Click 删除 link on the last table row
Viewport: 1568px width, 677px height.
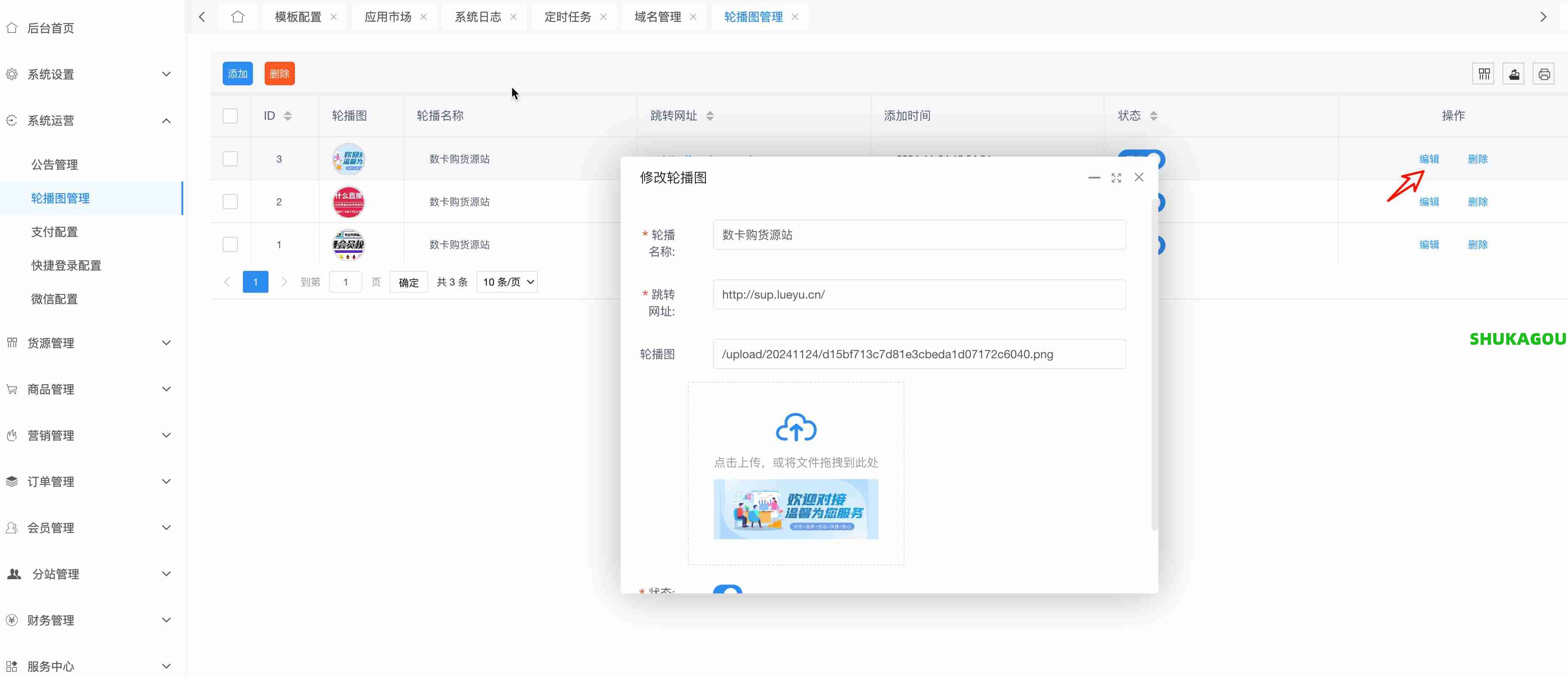point(1477,244)
